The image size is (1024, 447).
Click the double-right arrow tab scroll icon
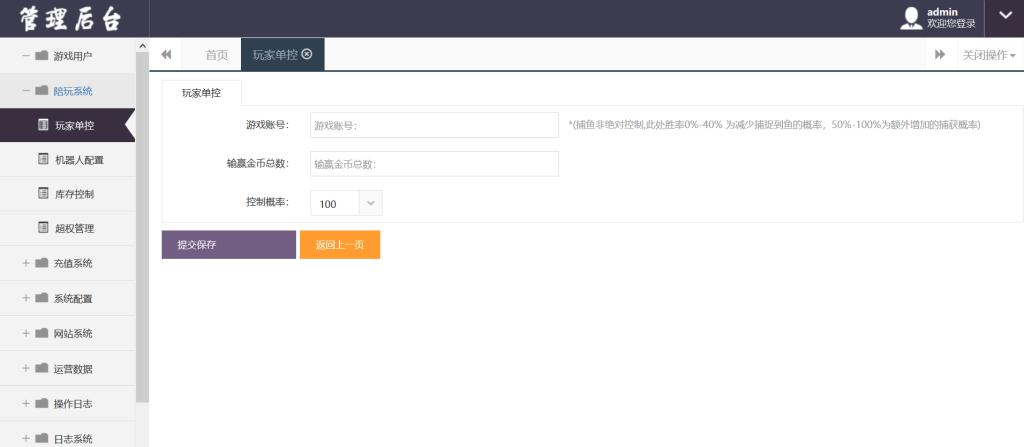click(940, 54)
